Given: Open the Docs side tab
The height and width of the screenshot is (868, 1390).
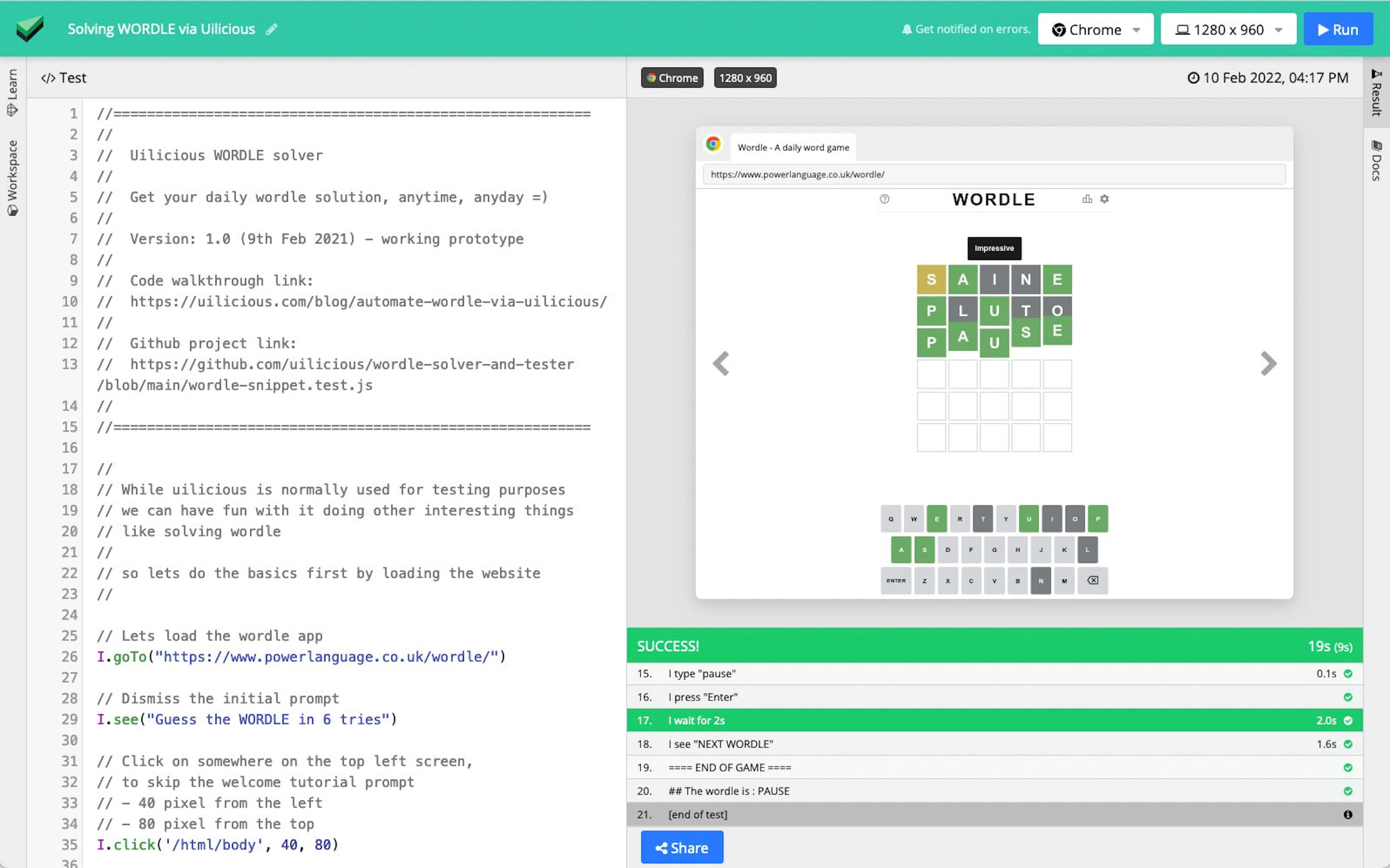Looking at the screenshot, I should pos(1376,160).
